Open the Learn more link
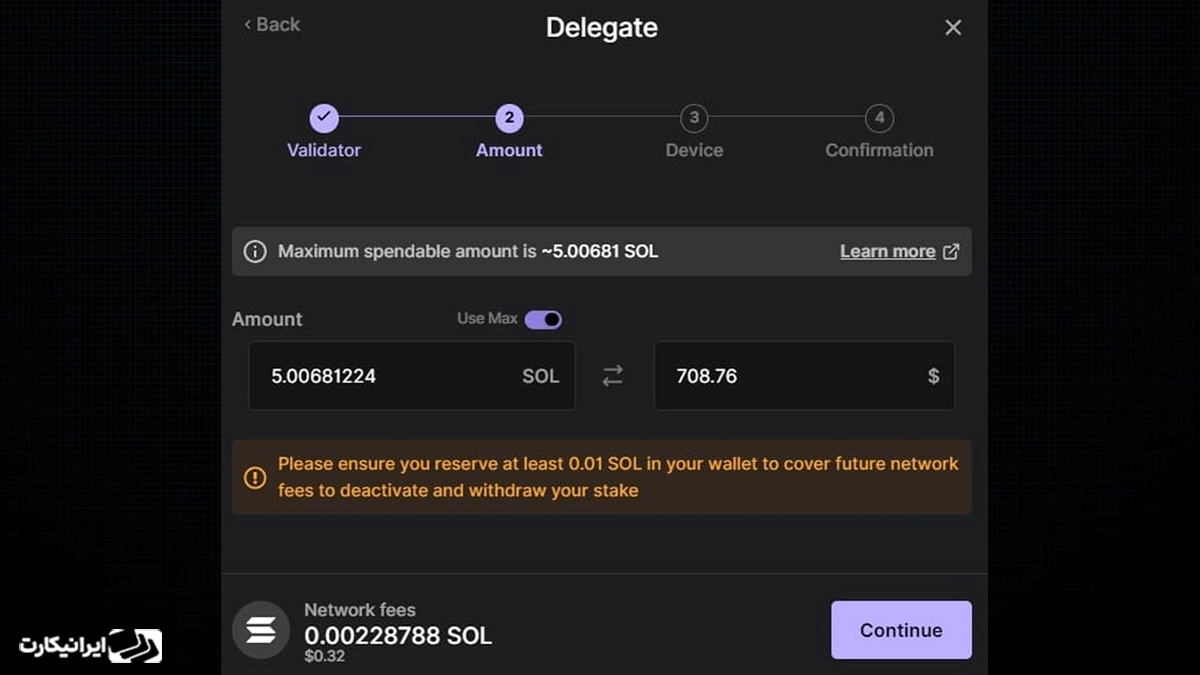1200x675 pixels. [x=887, y=252]
